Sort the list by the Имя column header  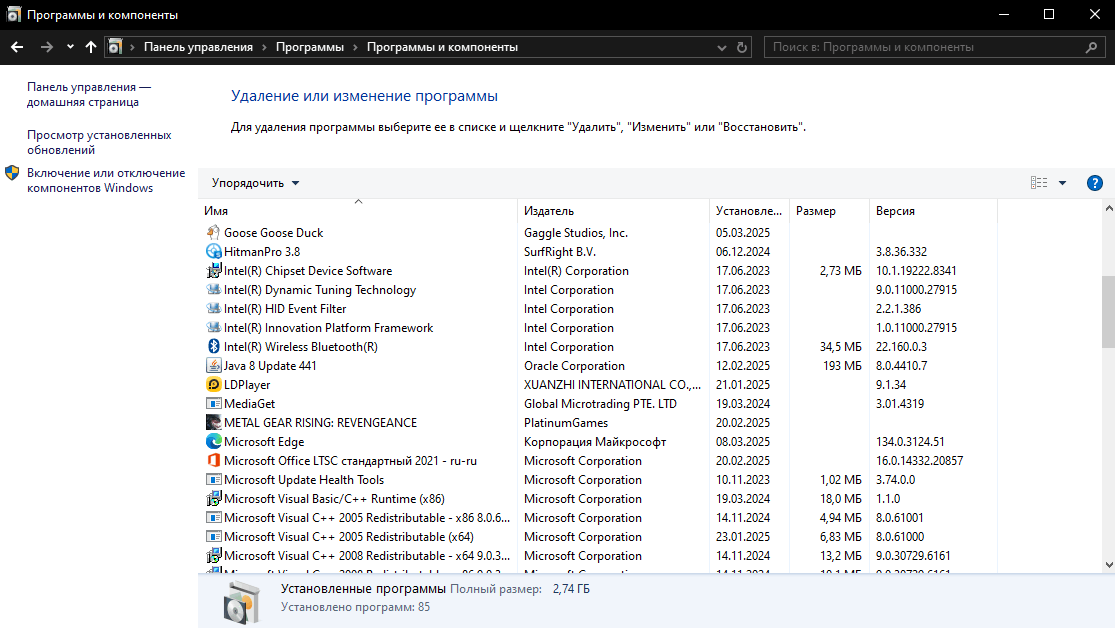coord(358,211)
